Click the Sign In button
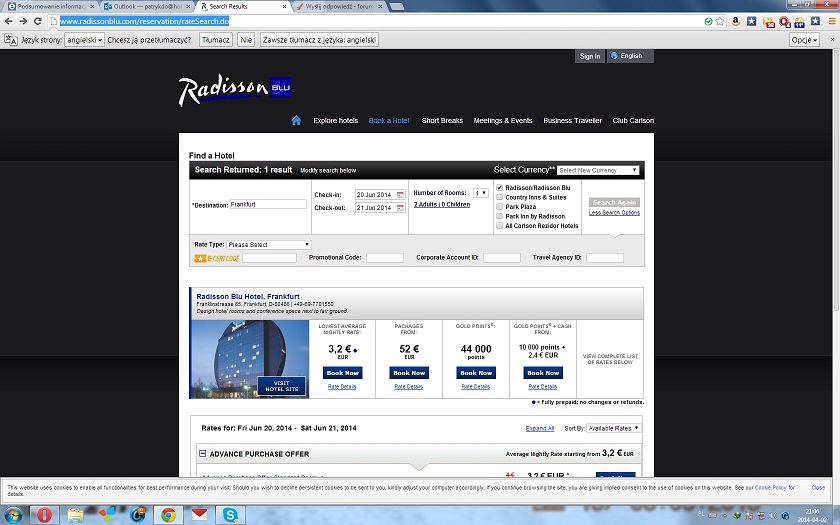 pyautogui.click(x=590, y=56)
